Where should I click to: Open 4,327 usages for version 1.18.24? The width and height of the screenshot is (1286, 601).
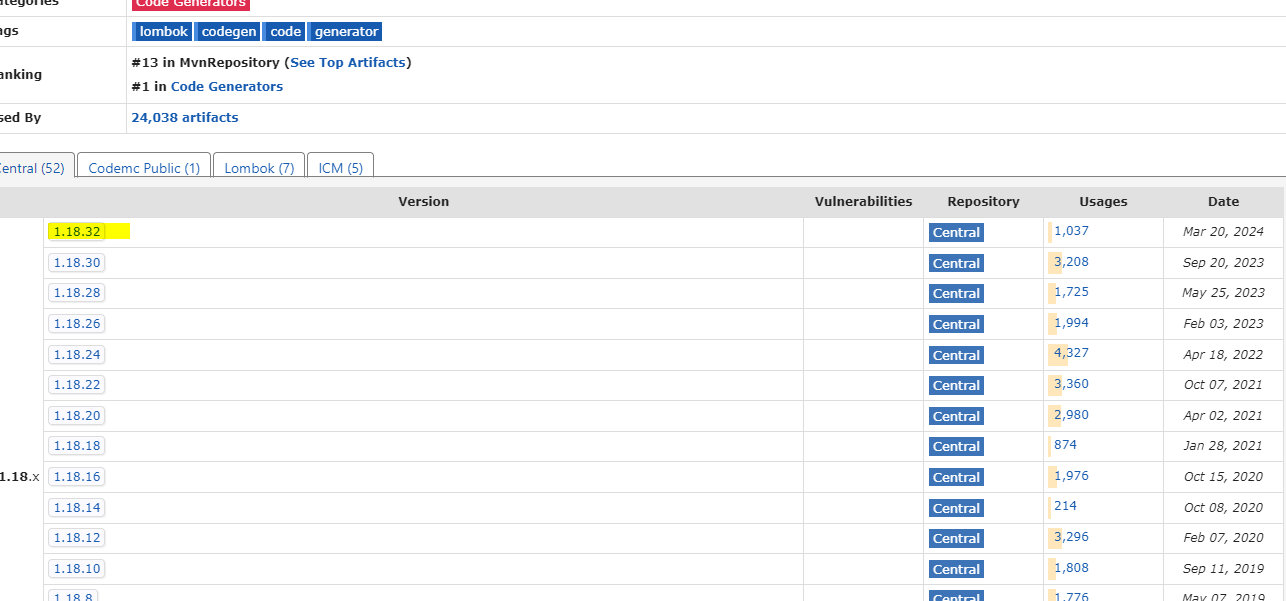click(x=1071, y=353)
